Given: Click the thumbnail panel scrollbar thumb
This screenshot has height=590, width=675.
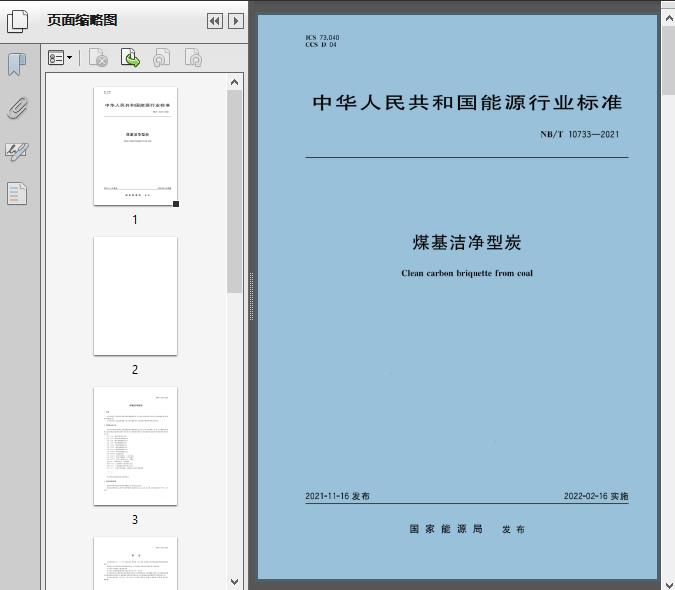Looking at the screenshot, I should pyautogui.click(x=235, y=192).
